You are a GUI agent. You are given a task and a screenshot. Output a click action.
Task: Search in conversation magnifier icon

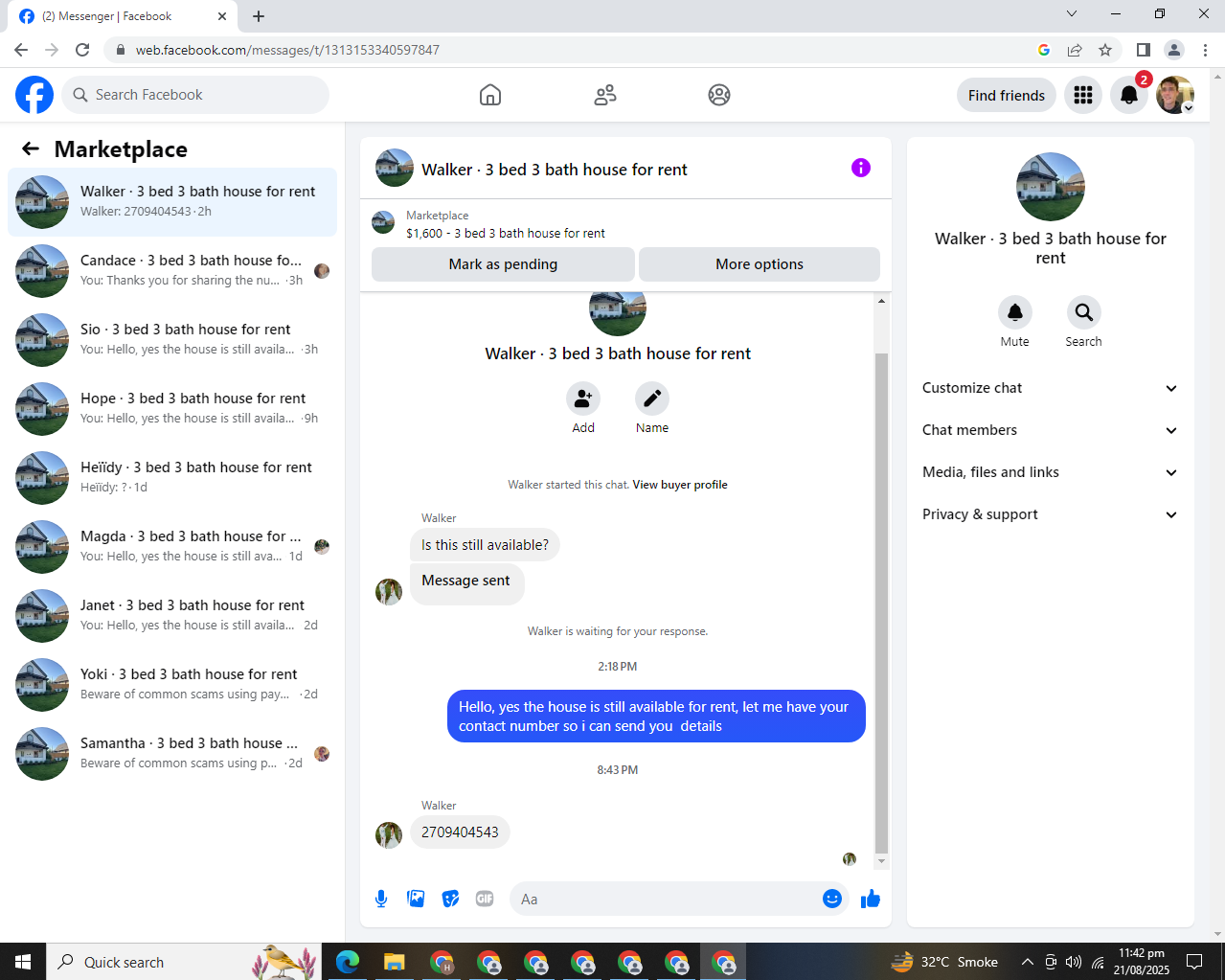[x=1084, y=312]
